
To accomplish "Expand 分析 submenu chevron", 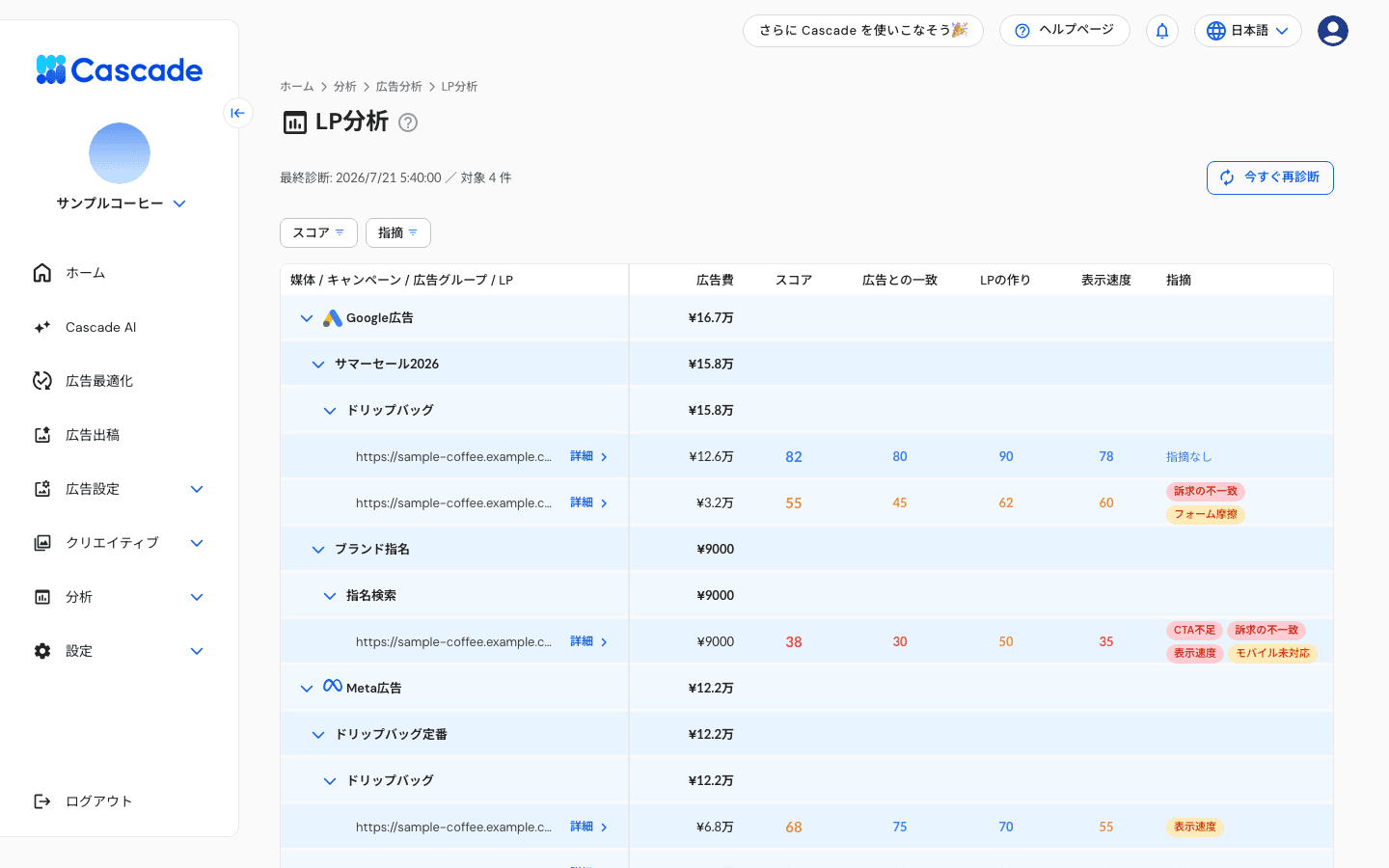I will [197, 597].
